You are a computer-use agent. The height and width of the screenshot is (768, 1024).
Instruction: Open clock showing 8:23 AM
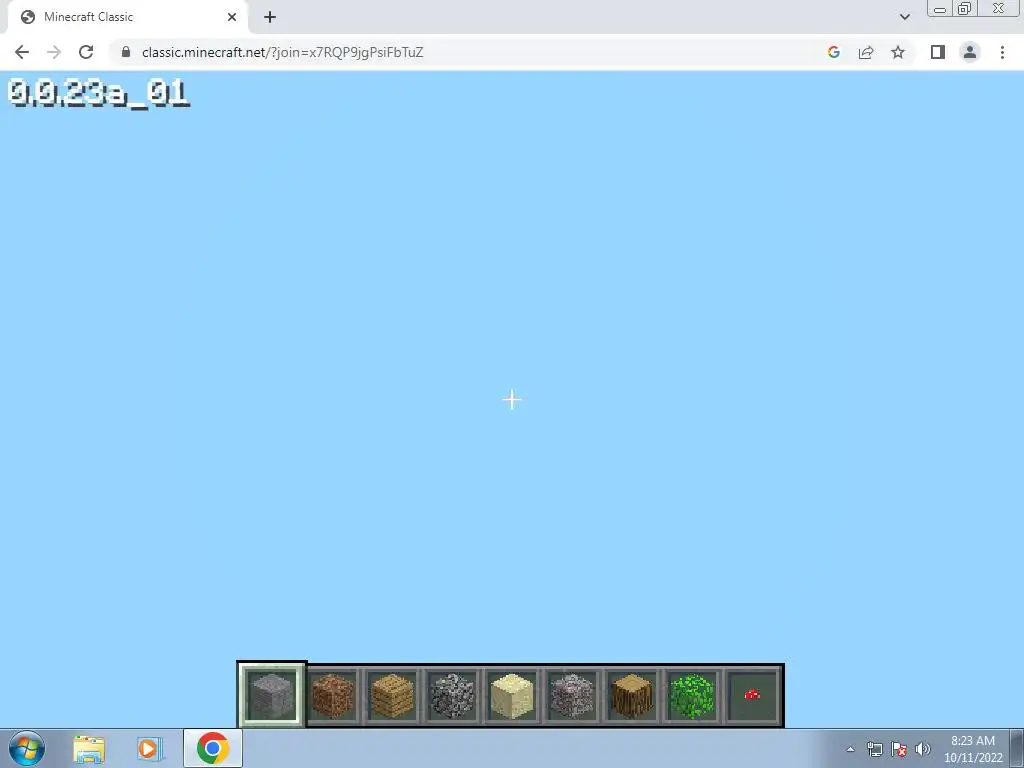(x=973, y=749)
